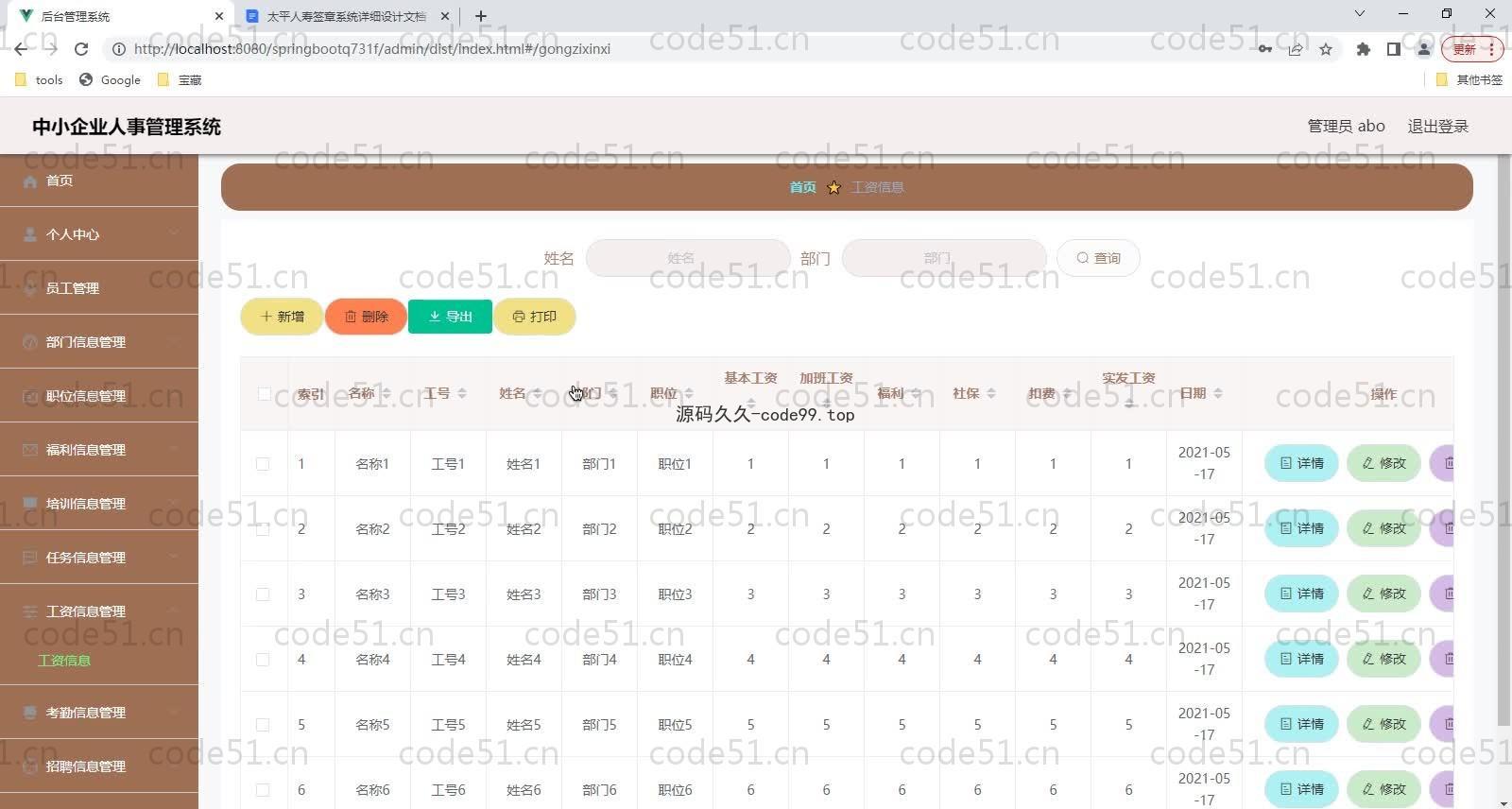The height and width of the screenshot is (809, 1512).
Task: Click the icon beside 培训信息管理
Action: [30, 504]
